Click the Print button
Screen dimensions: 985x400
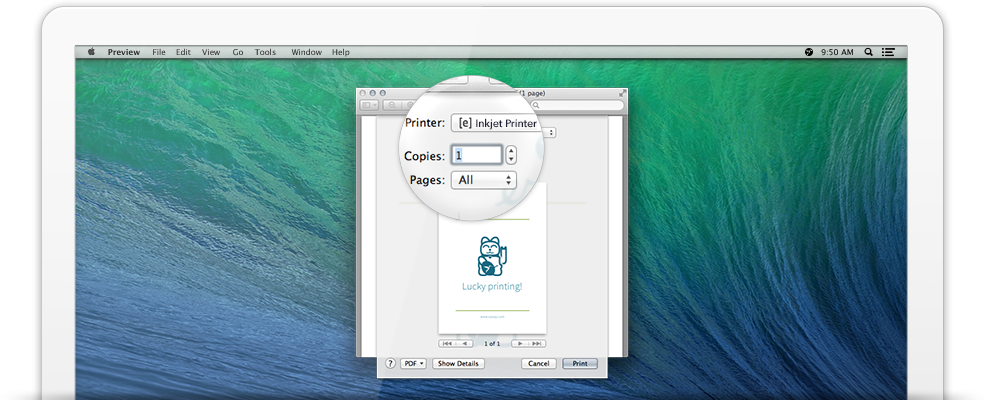(x=580, y=364)
